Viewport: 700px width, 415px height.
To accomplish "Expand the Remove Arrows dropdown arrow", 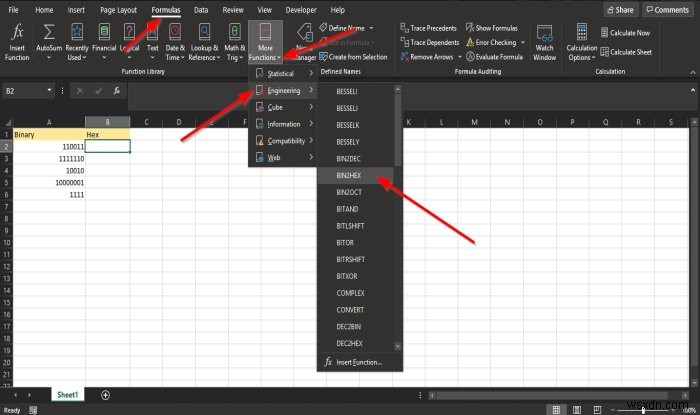I will pos(459,57).
